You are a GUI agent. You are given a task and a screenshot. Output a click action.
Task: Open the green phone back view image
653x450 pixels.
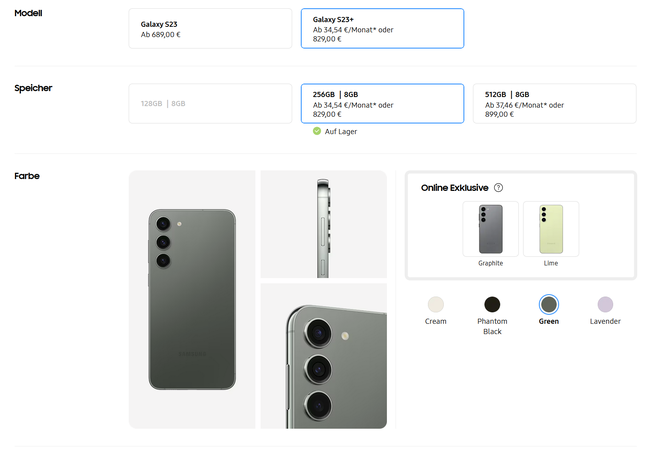[x=192, y=299]
